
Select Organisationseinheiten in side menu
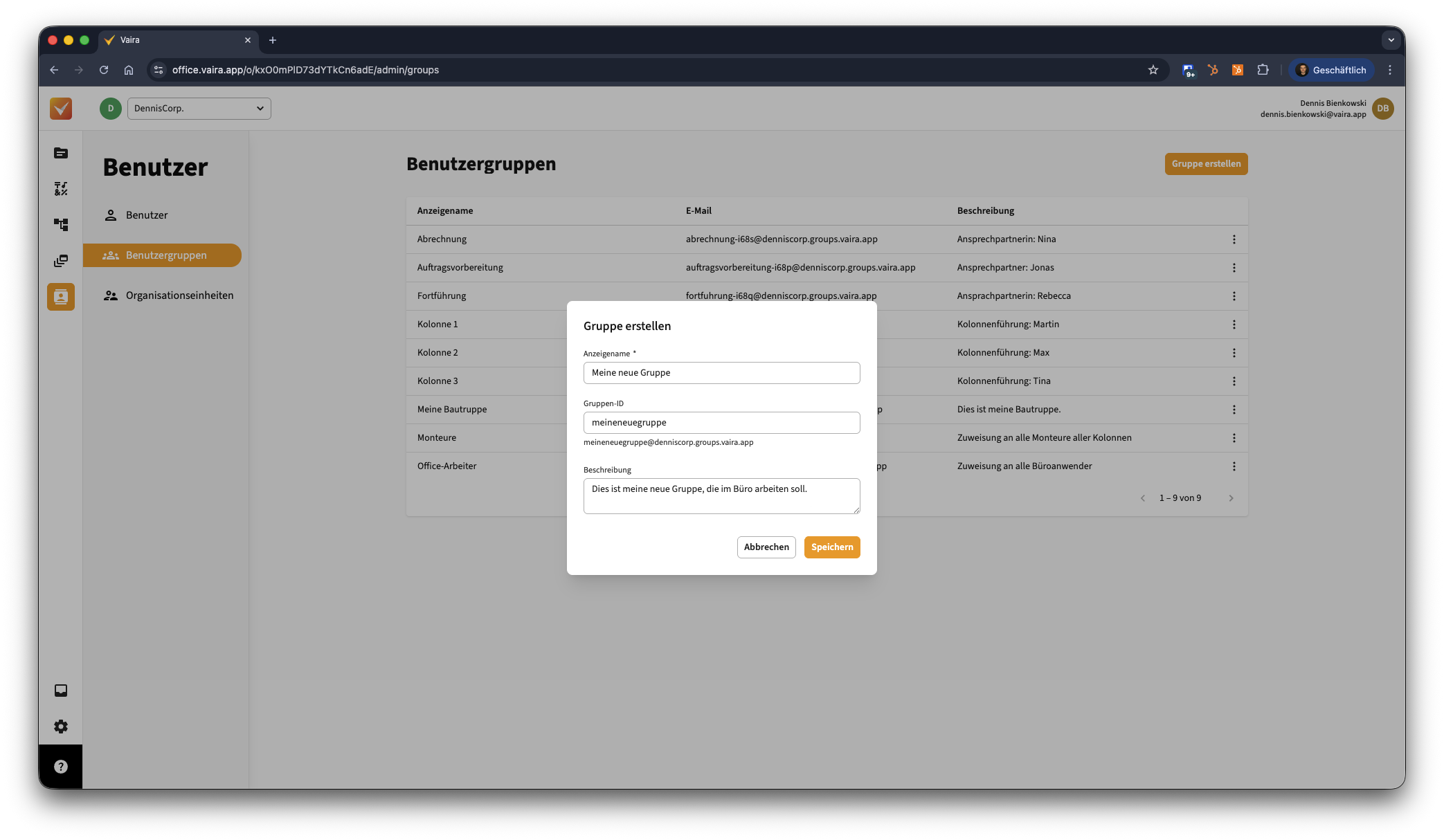coord(179,295)
